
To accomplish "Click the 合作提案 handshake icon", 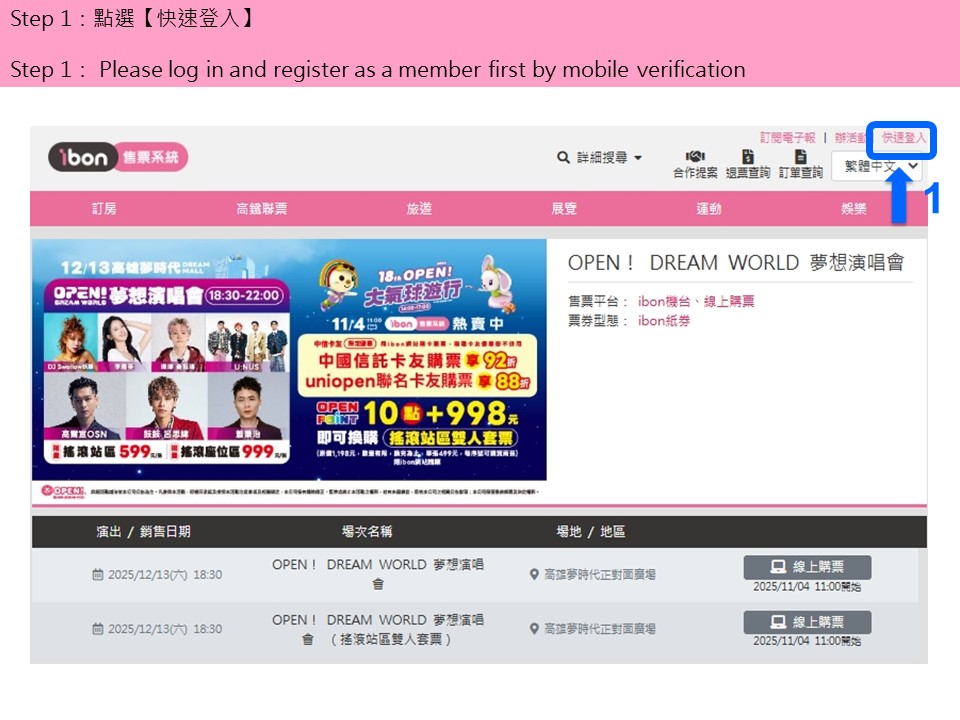I will click(x=695, y=157).
